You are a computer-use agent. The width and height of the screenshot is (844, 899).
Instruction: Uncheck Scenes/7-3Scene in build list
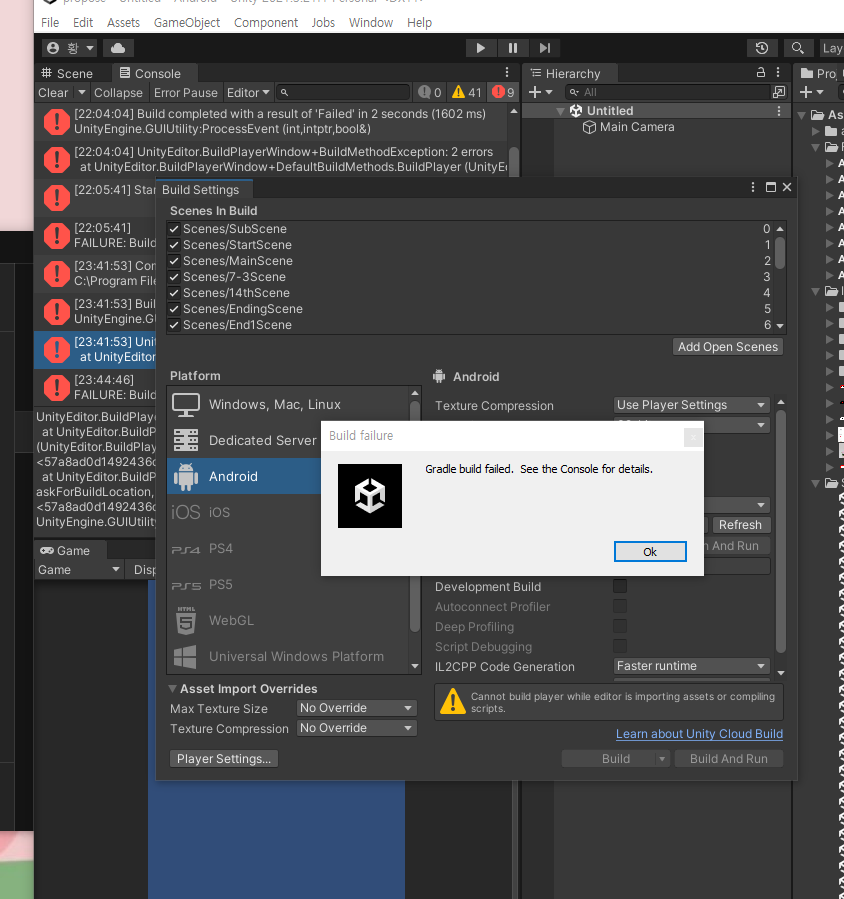coord(174,276)
